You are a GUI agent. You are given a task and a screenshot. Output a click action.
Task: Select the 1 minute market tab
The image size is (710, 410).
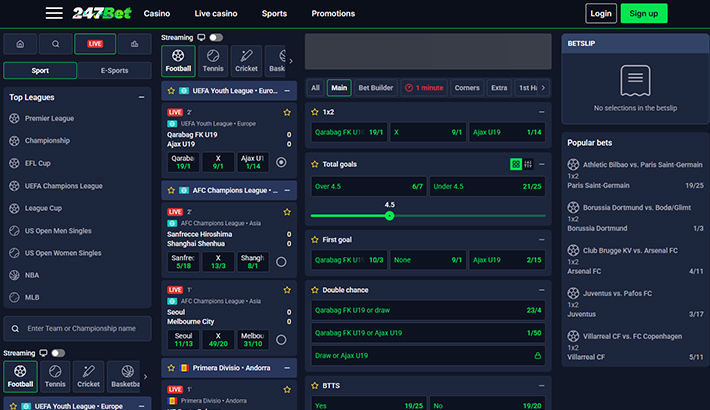click(424, 88)
